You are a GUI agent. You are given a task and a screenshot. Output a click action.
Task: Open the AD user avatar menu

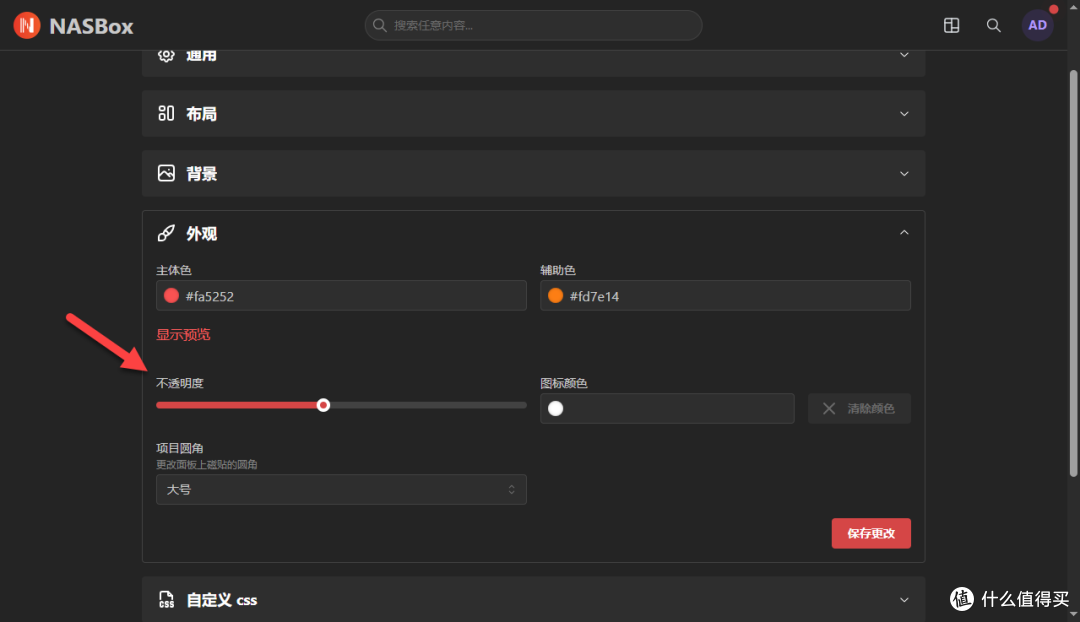point(1037,25)
